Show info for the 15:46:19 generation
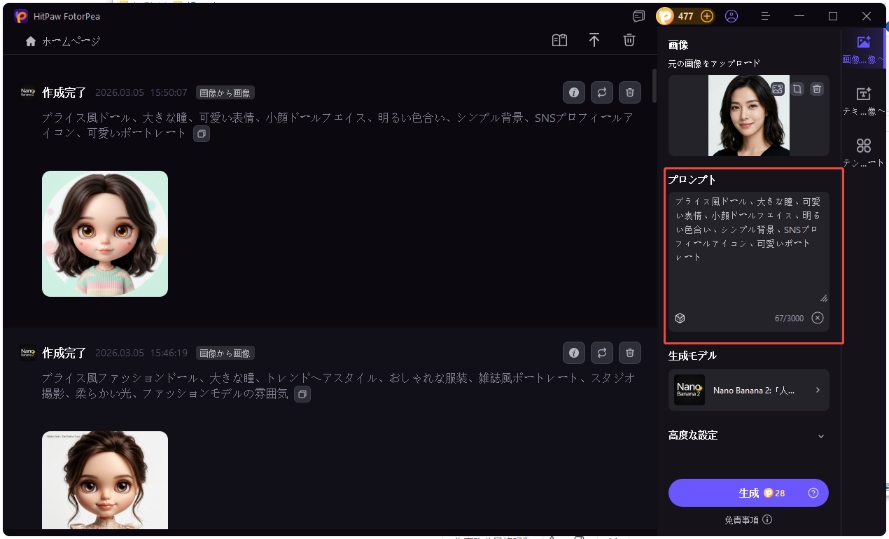 point(574,353)
